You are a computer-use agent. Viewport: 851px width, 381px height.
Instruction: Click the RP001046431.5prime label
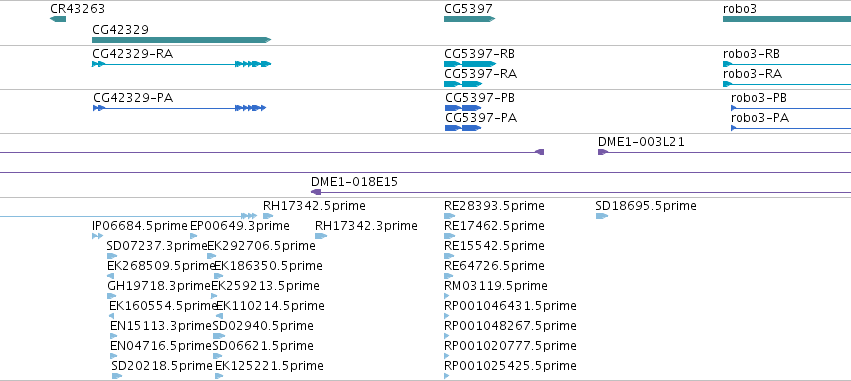click(510, 306)
